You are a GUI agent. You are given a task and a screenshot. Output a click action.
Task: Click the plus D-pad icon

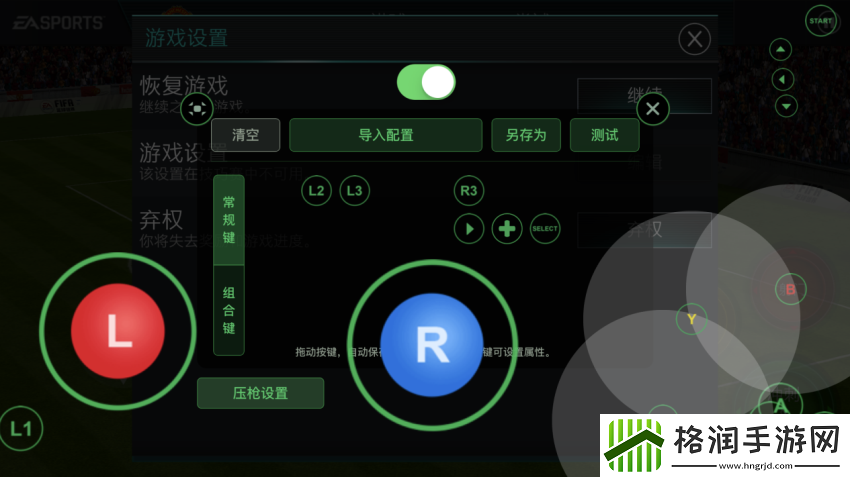(507, 229)
